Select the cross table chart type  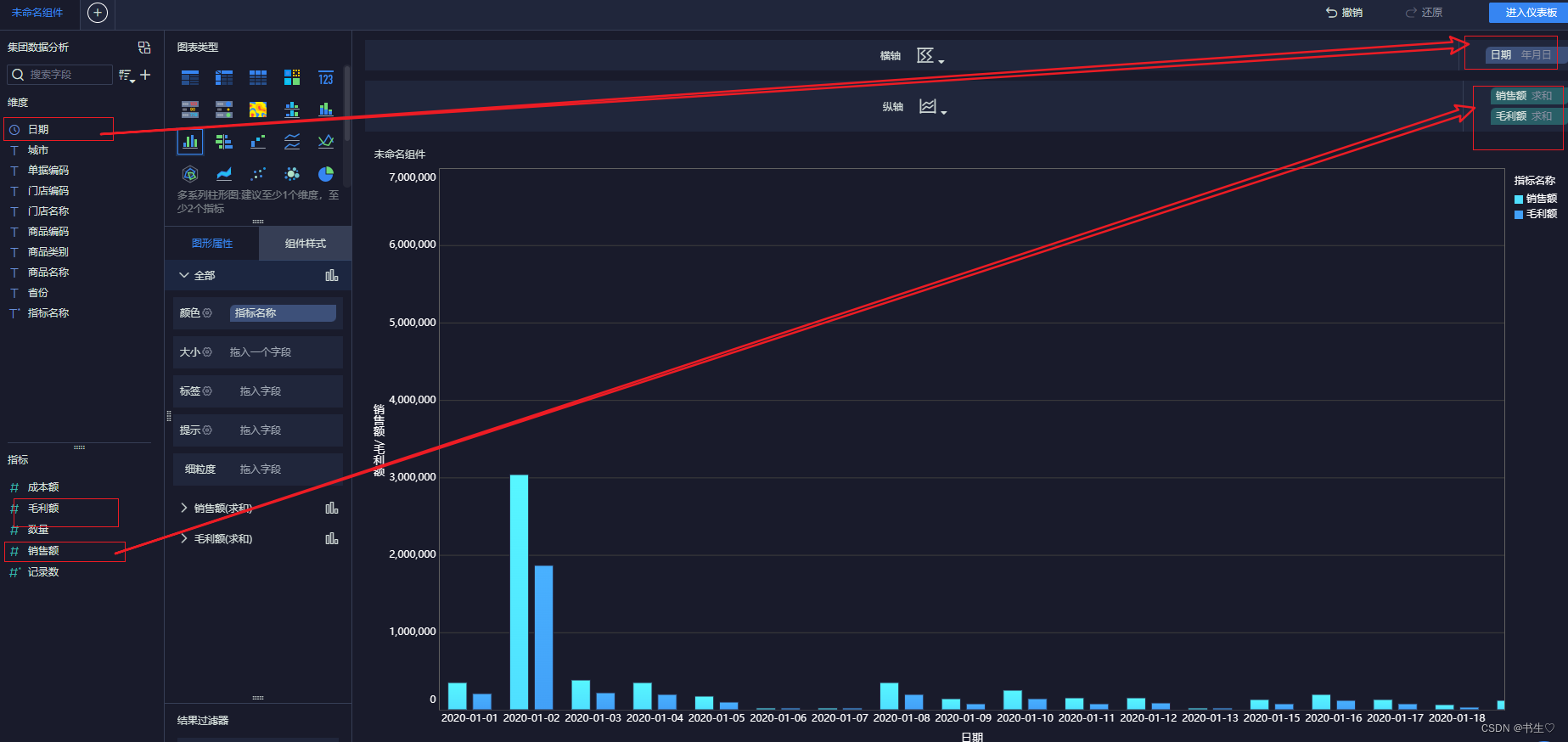coord(224,78)
